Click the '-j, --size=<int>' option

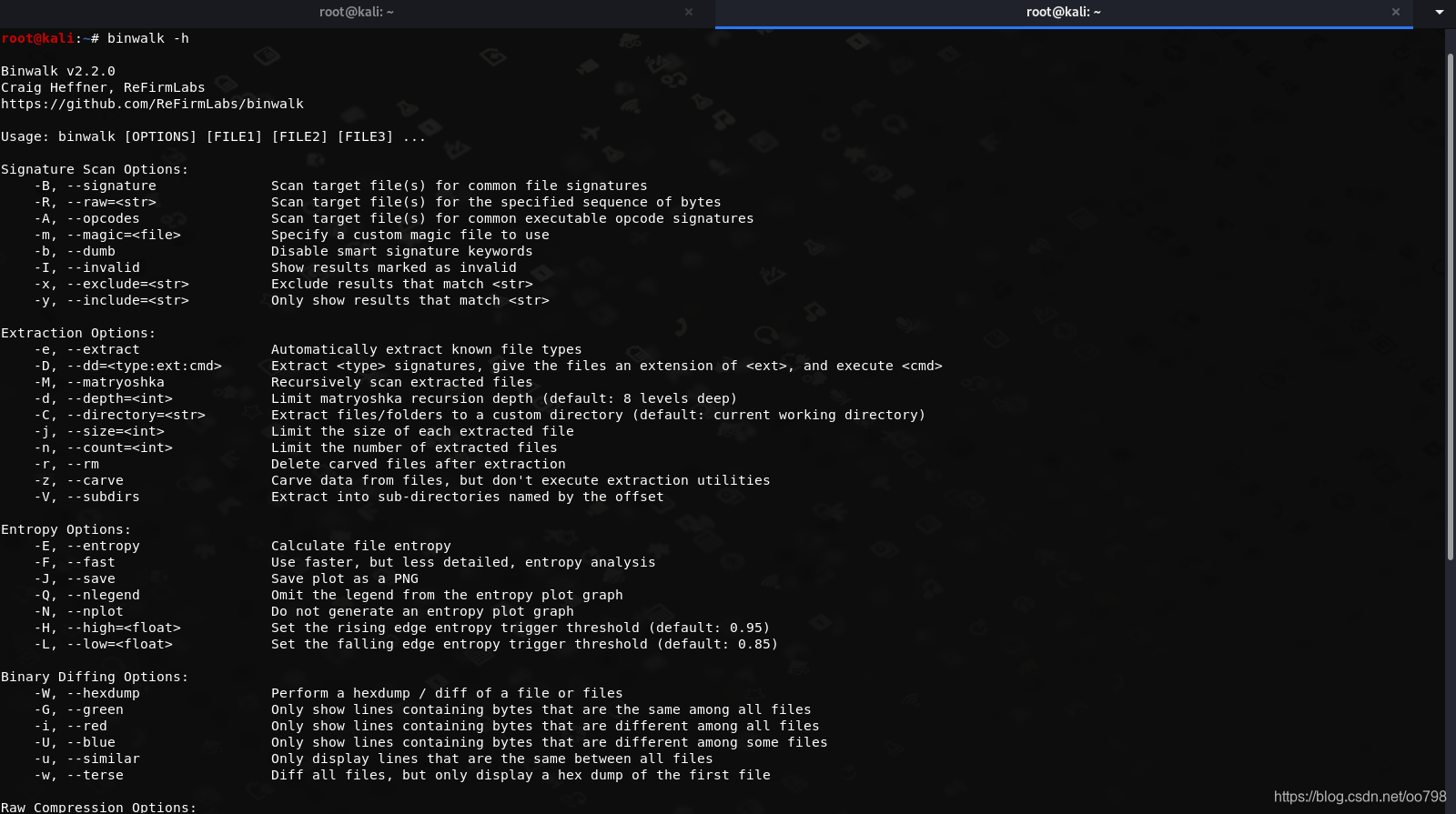pos(99,431)
